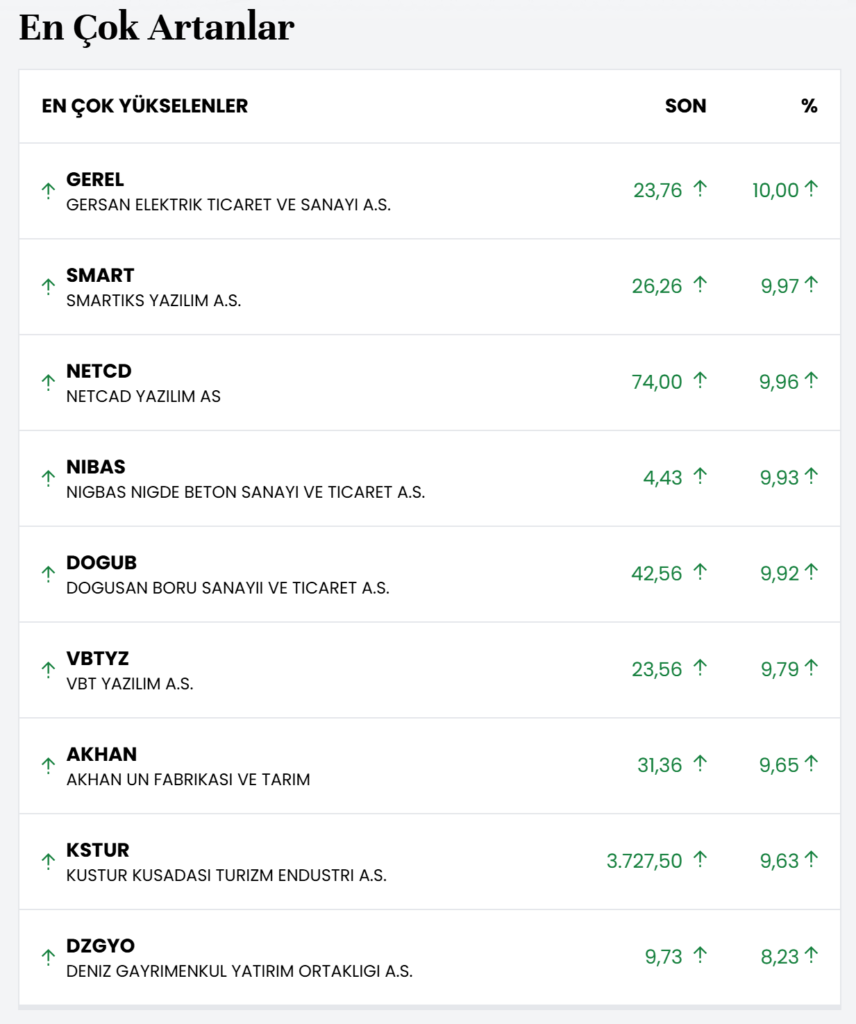Image resolution: width=856 pixels, height=1024 pixels.
Task: Click the % column header
Action: (809, 106)
